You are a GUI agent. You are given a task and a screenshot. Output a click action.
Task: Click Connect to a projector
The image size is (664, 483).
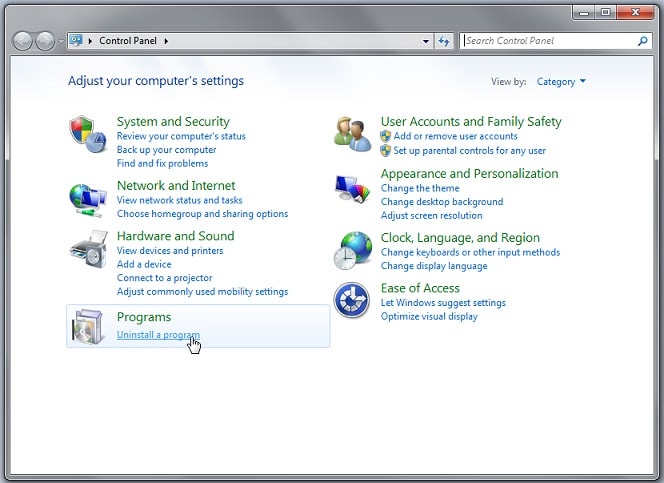pyautogui.click(x=164, y=278)
